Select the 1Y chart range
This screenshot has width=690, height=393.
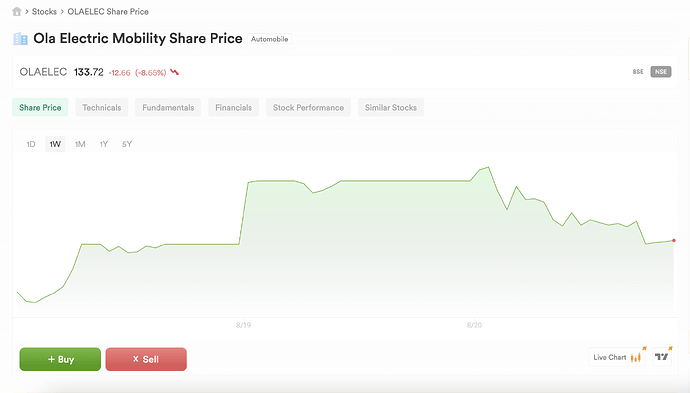pyautogui.click(x=103, y=144)
